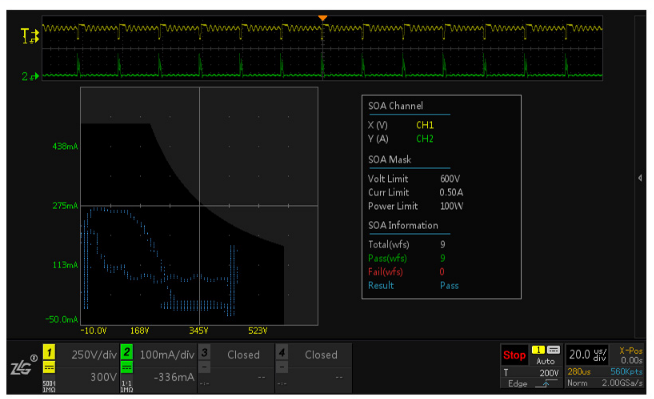Click 560Kpts memory depth value
This screenshot has width=654, height=399.
point(626,371)
